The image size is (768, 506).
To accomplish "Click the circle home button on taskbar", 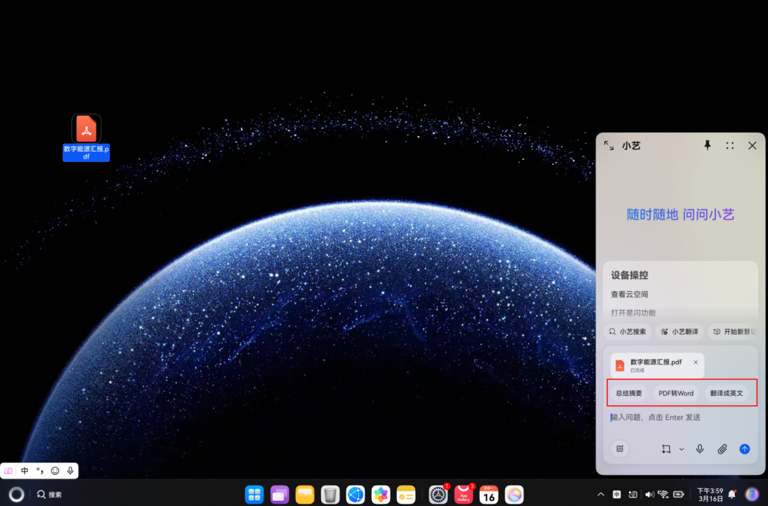I will pos(16,494).
